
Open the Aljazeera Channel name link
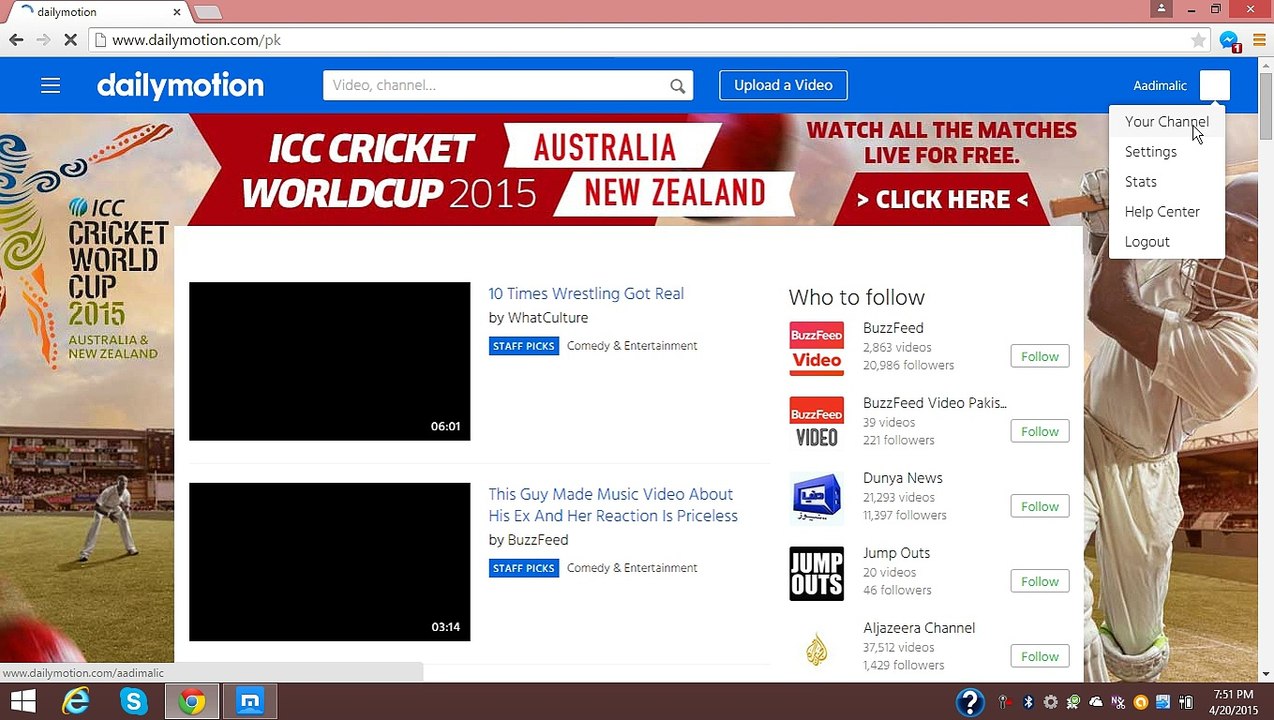[919, 628]
